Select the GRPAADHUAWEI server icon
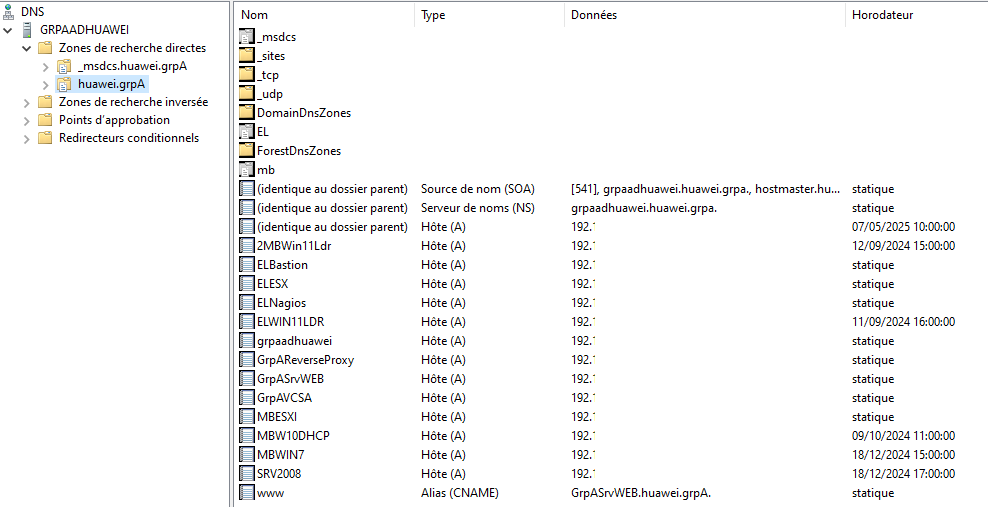This screenshot has height=507, width=988. click(26, 30)
